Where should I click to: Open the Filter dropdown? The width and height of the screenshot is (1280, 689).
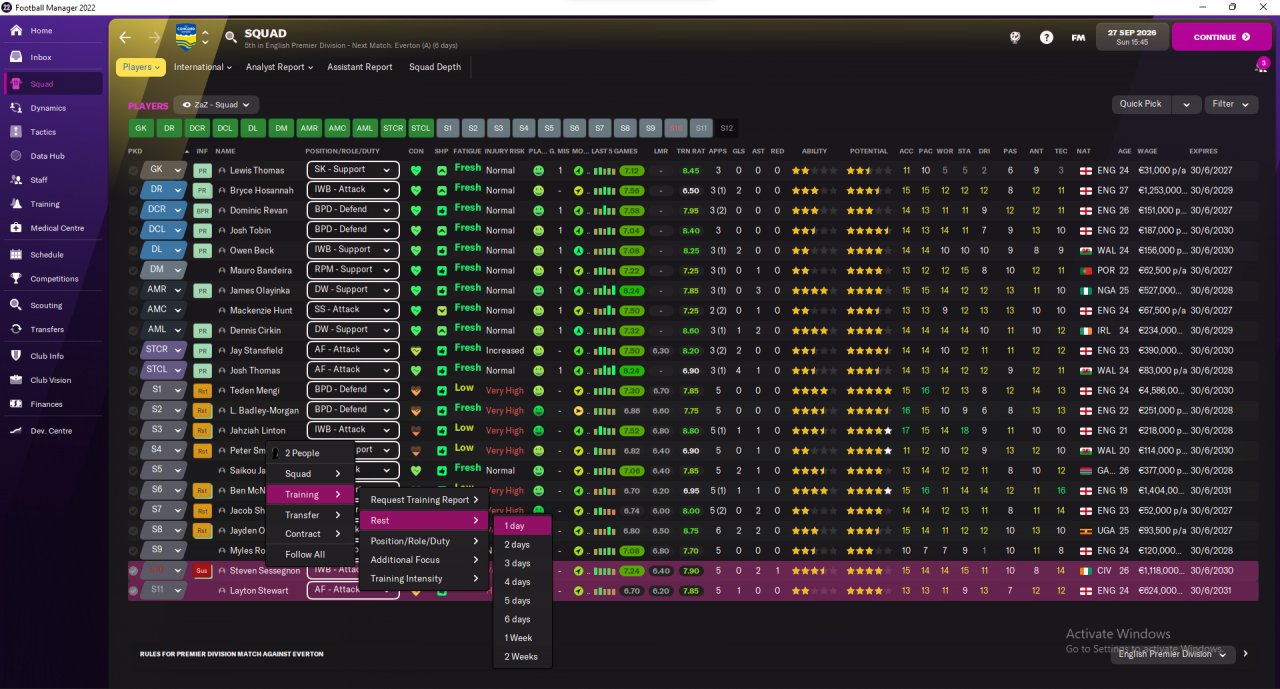pos(1229,104)
